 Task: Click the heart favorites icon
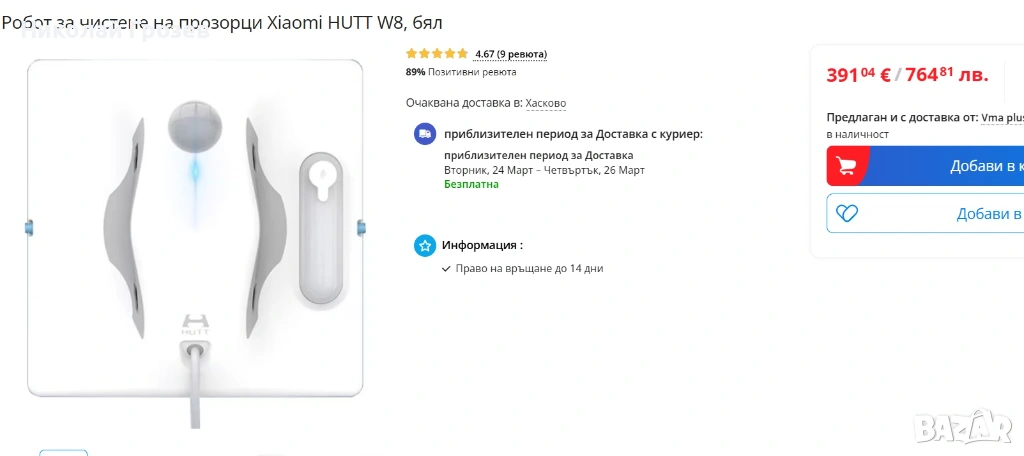coord(847,213)
